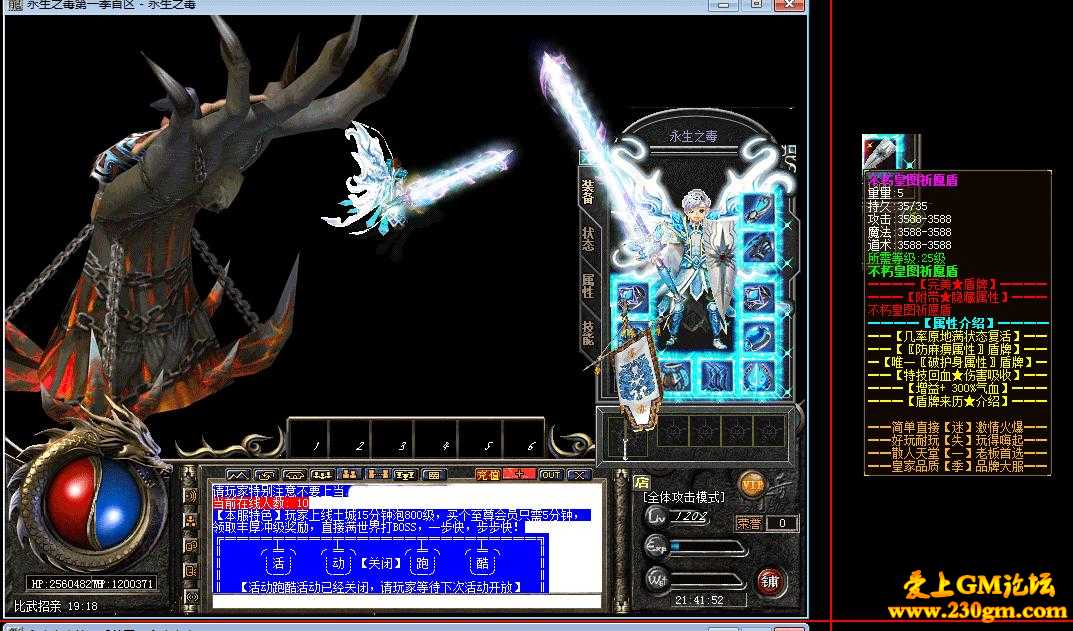Click the boots slot in bottom row
Image resolution: width=1073 pixels, height=631 pixels.
674,376
